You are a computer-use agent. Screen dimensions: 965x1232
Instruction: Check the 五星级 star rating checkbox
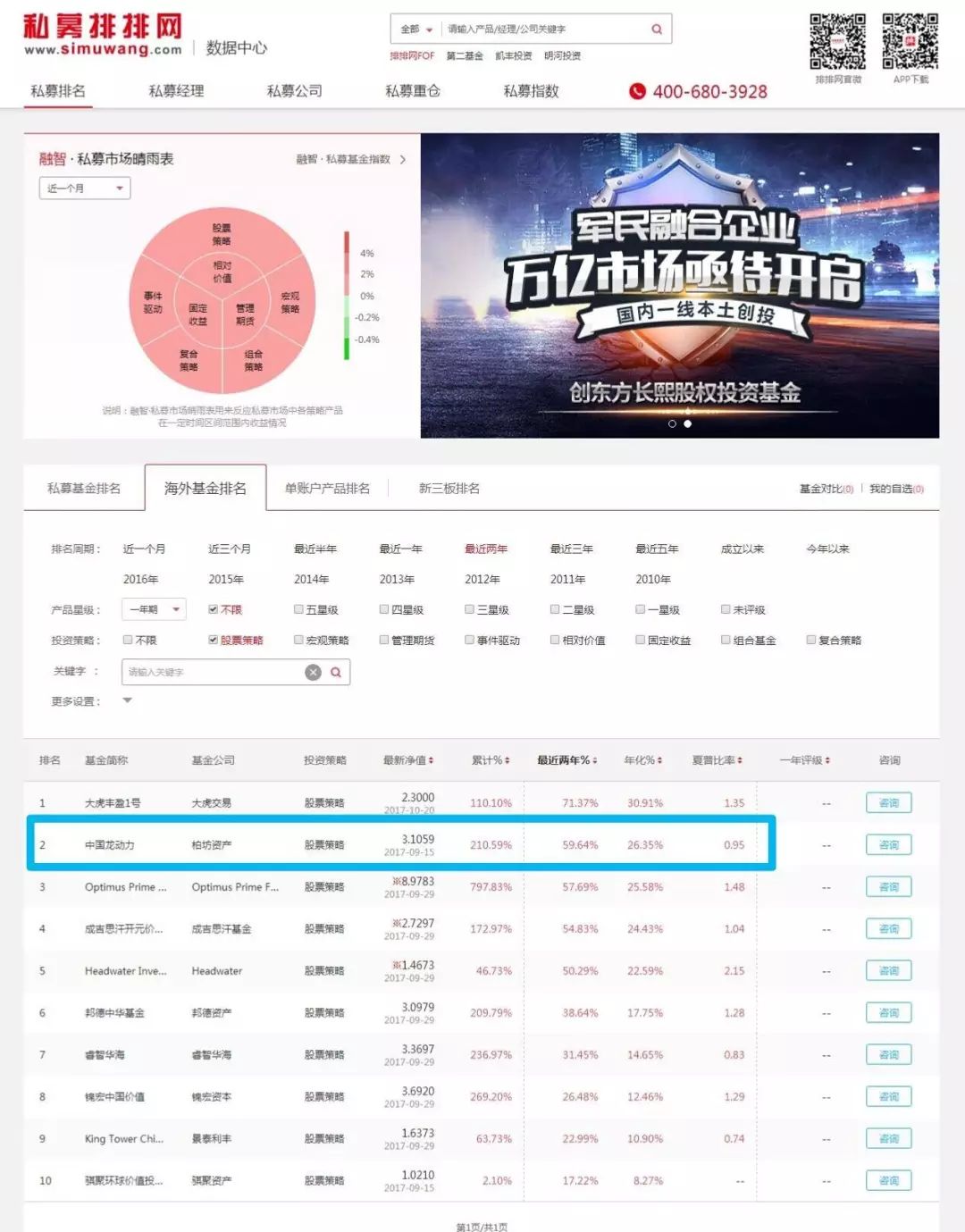[298, 609]
